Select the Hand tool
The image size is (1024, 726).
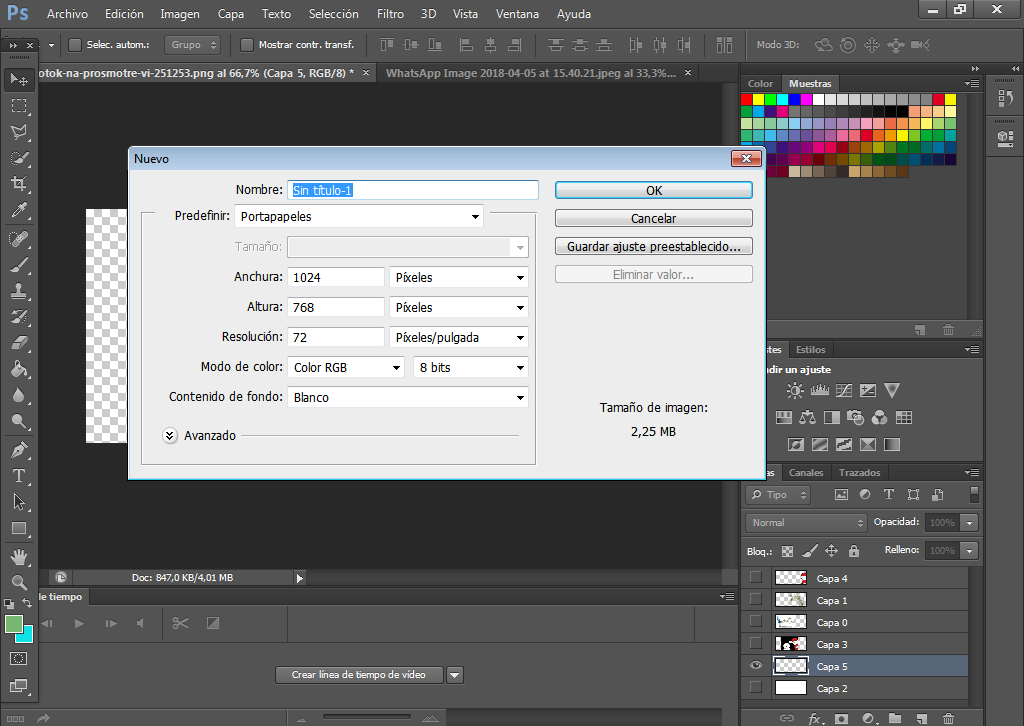click(x=19, y=557)
